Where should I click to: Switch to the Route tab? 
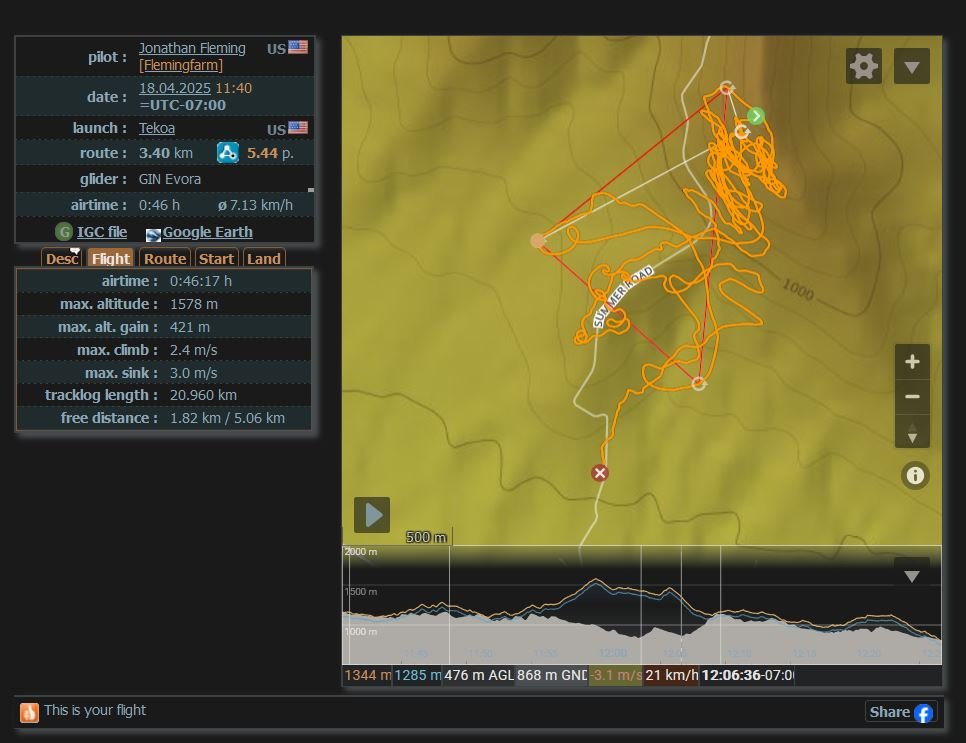164,258
